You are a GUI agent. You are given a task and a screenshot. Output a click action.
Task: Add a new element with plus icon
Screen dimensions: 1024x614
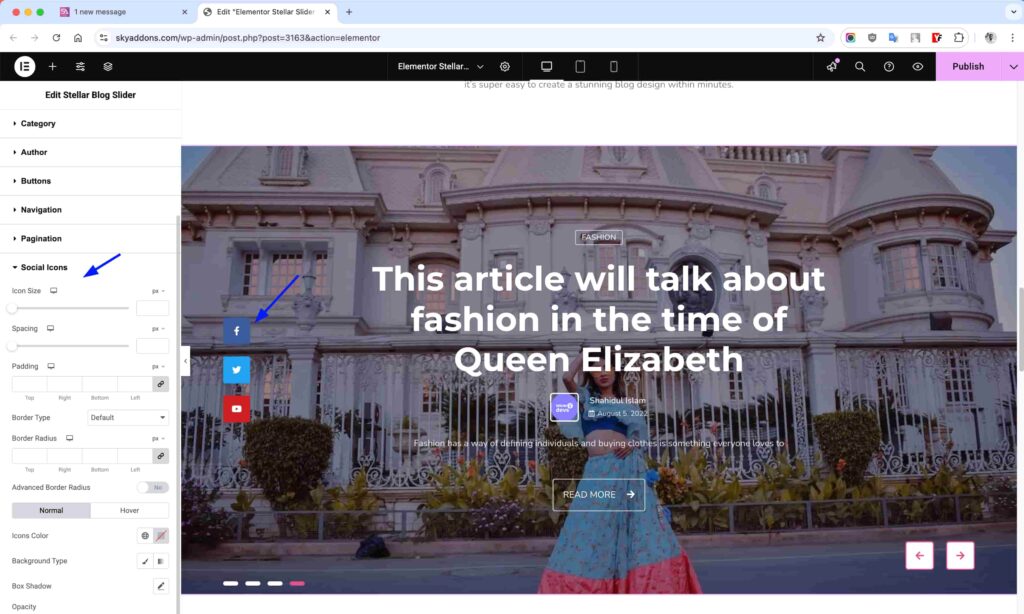(52, 66)
